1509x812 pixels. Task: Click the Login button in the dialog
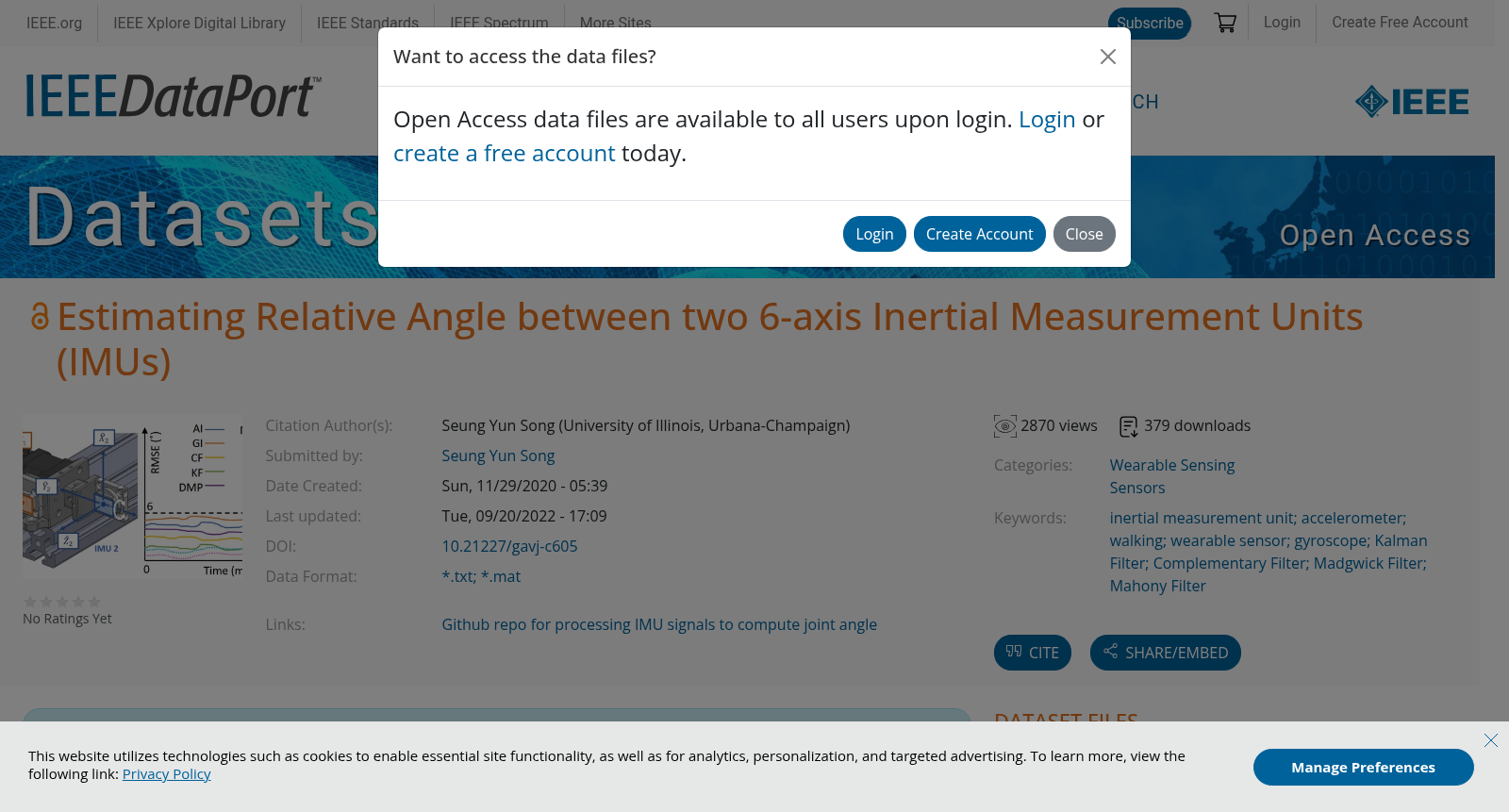874,234
